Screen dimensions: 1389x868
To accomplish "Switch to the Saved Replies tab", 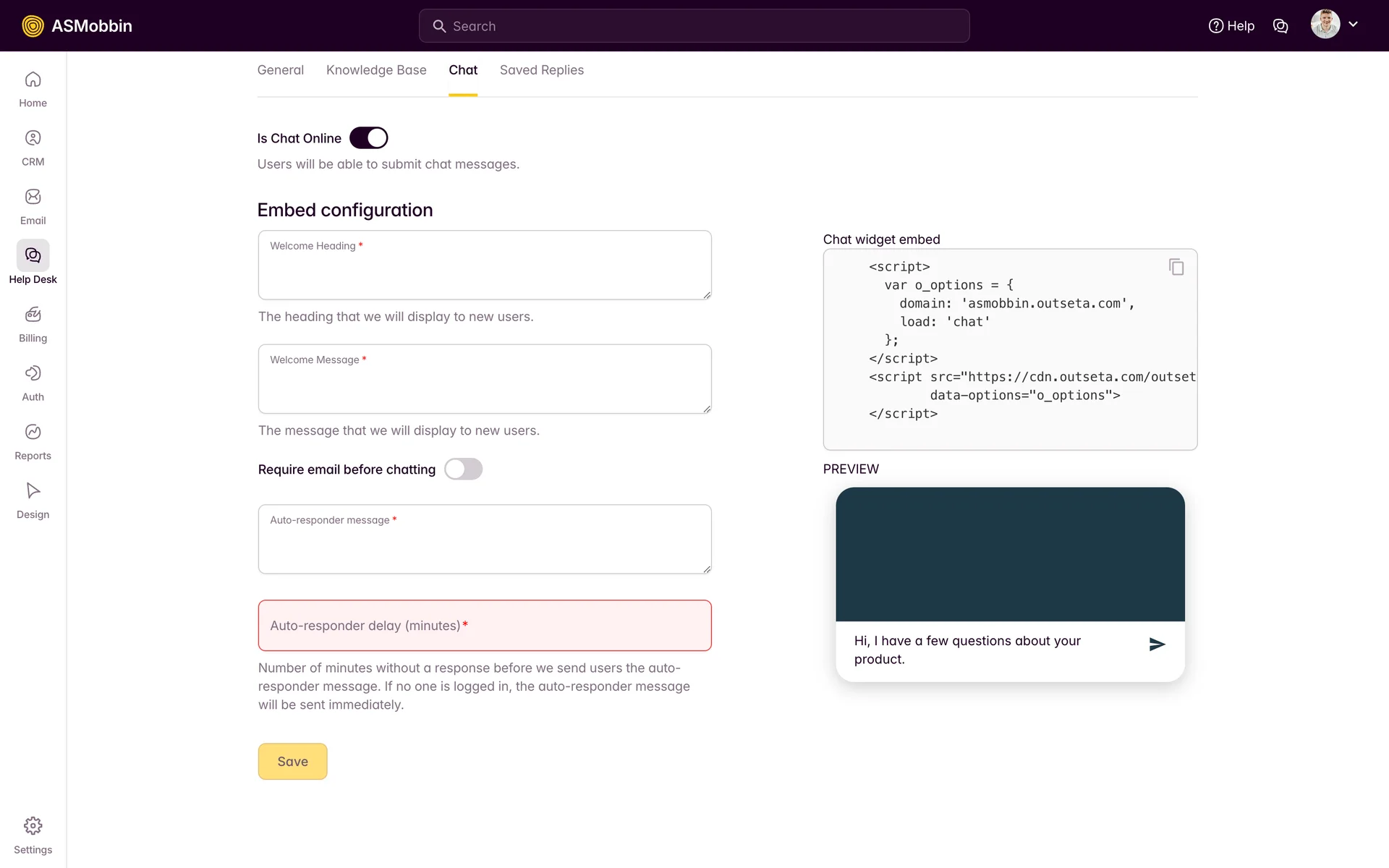I will (x=541, y=70).
